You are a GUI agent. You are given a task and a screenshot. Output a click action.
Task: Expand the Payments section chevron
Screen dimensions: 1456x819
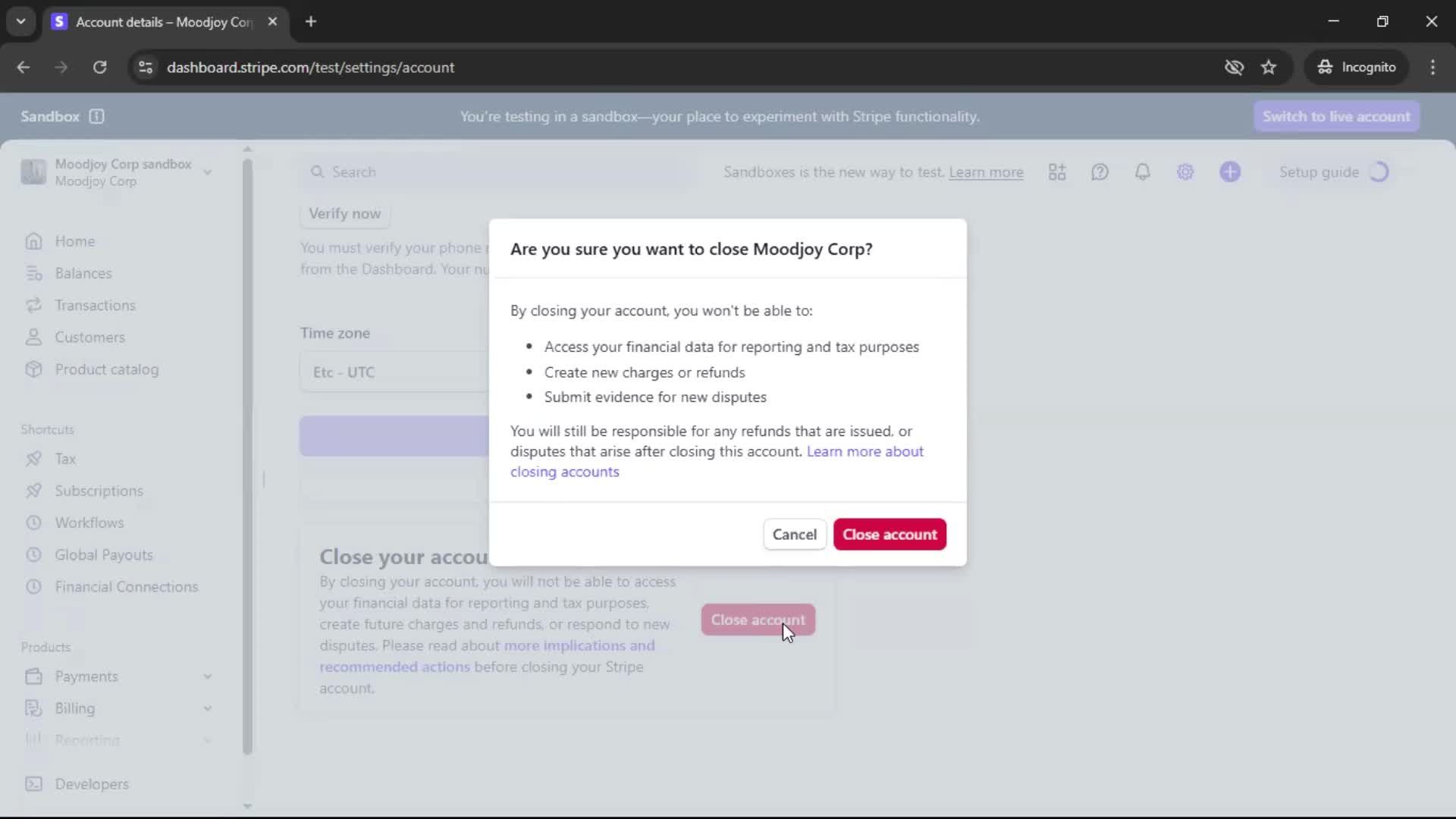[207, 676]
